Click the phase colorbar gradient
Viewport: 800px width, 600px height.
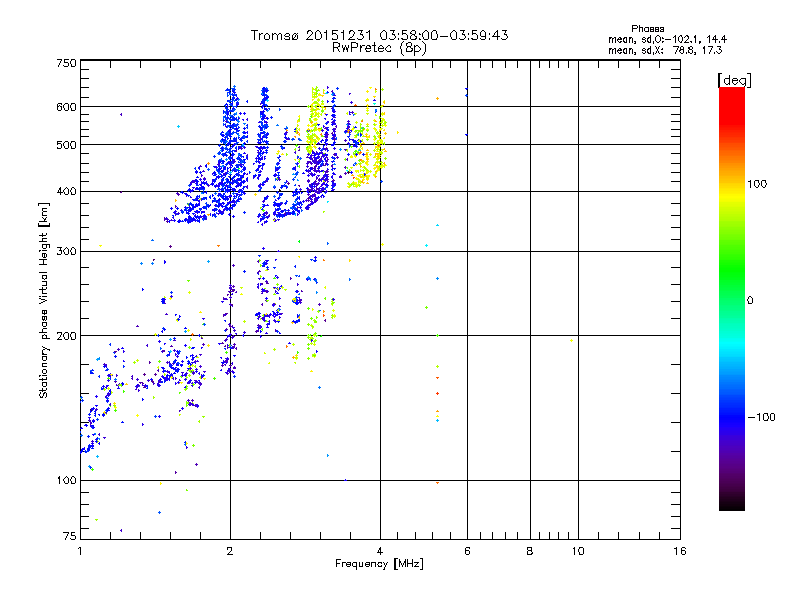pyautogui.click(x=732, y=298)
